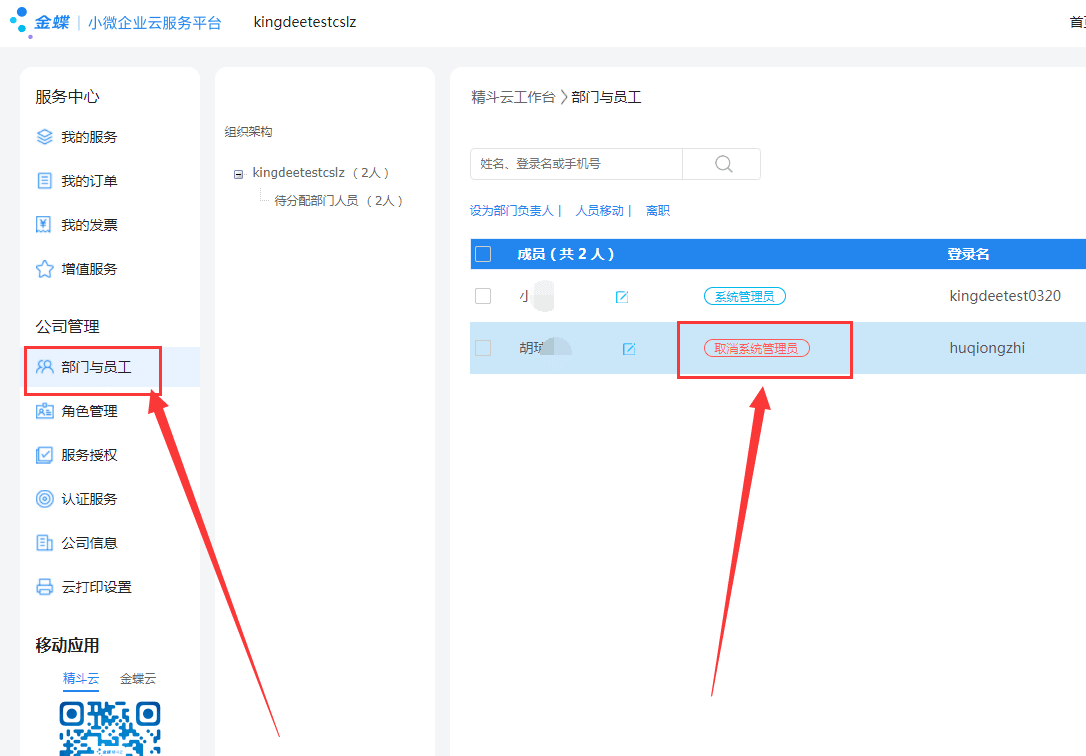Open 认证服务 in the sidebar
This screenshot has height=756, width=1086.
click(x=89, y=499)
